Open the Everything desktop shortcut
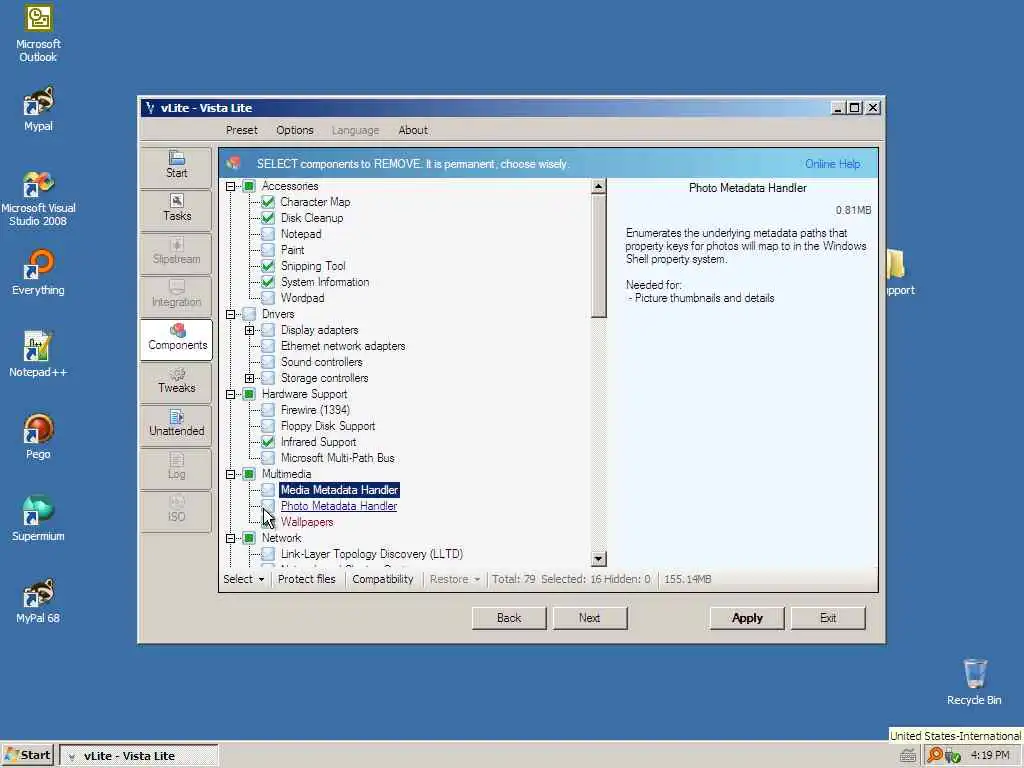This screenshot has width=1024, height=768. (x=38, y=272)
